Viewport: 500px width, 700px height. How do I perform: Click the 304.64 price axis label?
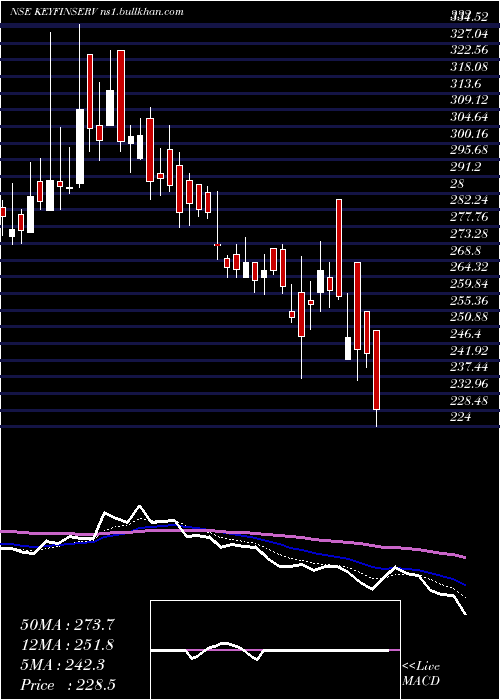468,116
